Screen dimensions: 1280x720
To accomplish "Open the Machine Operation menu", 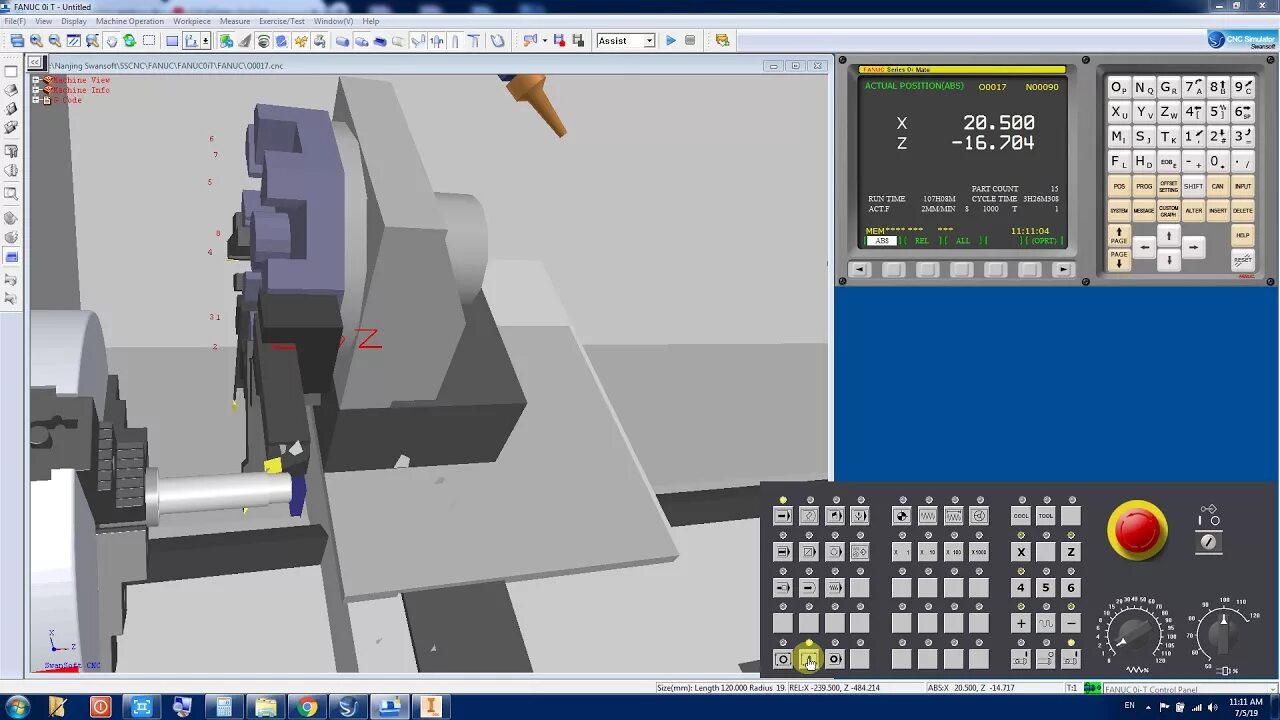I will tap(130, 21).
